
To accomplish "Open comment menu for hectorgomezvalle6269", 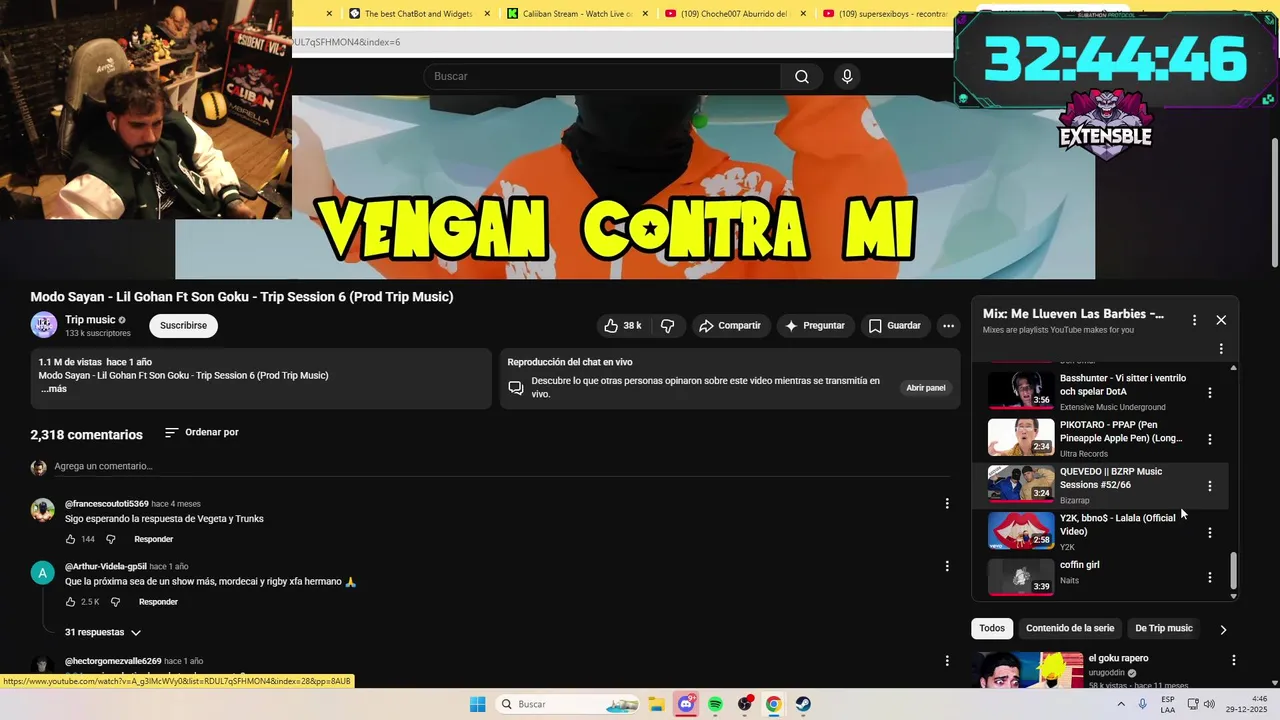I will [947, 661].
